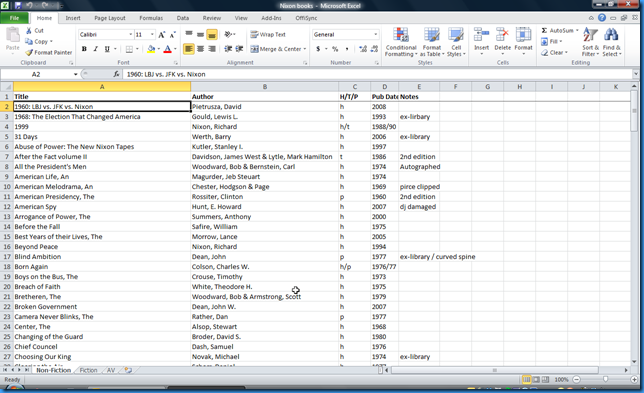Apply Percent Style format

(x=335, y=49)
